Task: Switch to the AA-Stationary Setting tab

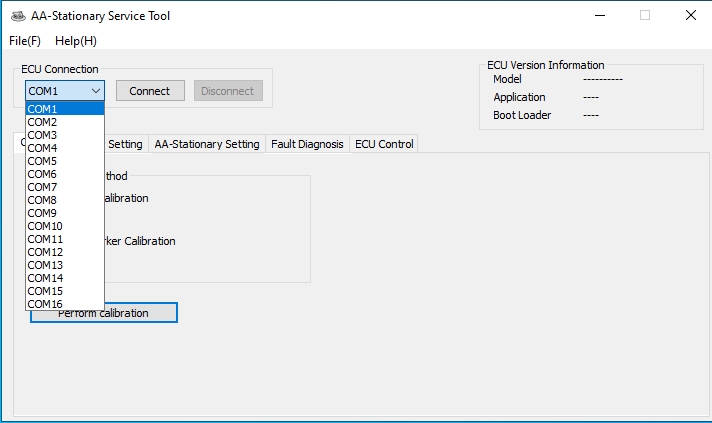Action: coord(207,144)
